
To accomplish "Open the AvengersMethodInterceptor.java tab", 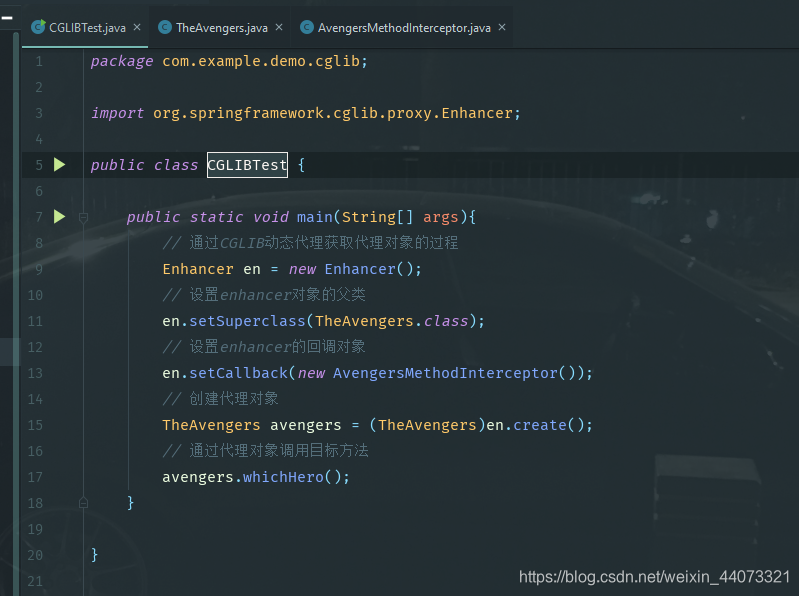I will (x=404, y=28).
